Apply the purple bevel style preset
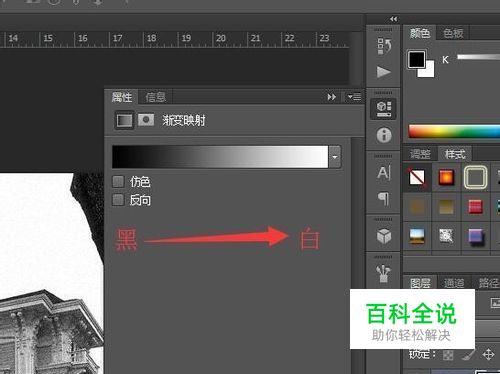Image resolution: width=500 pixels, height=374 pixels. coord(476,236)
